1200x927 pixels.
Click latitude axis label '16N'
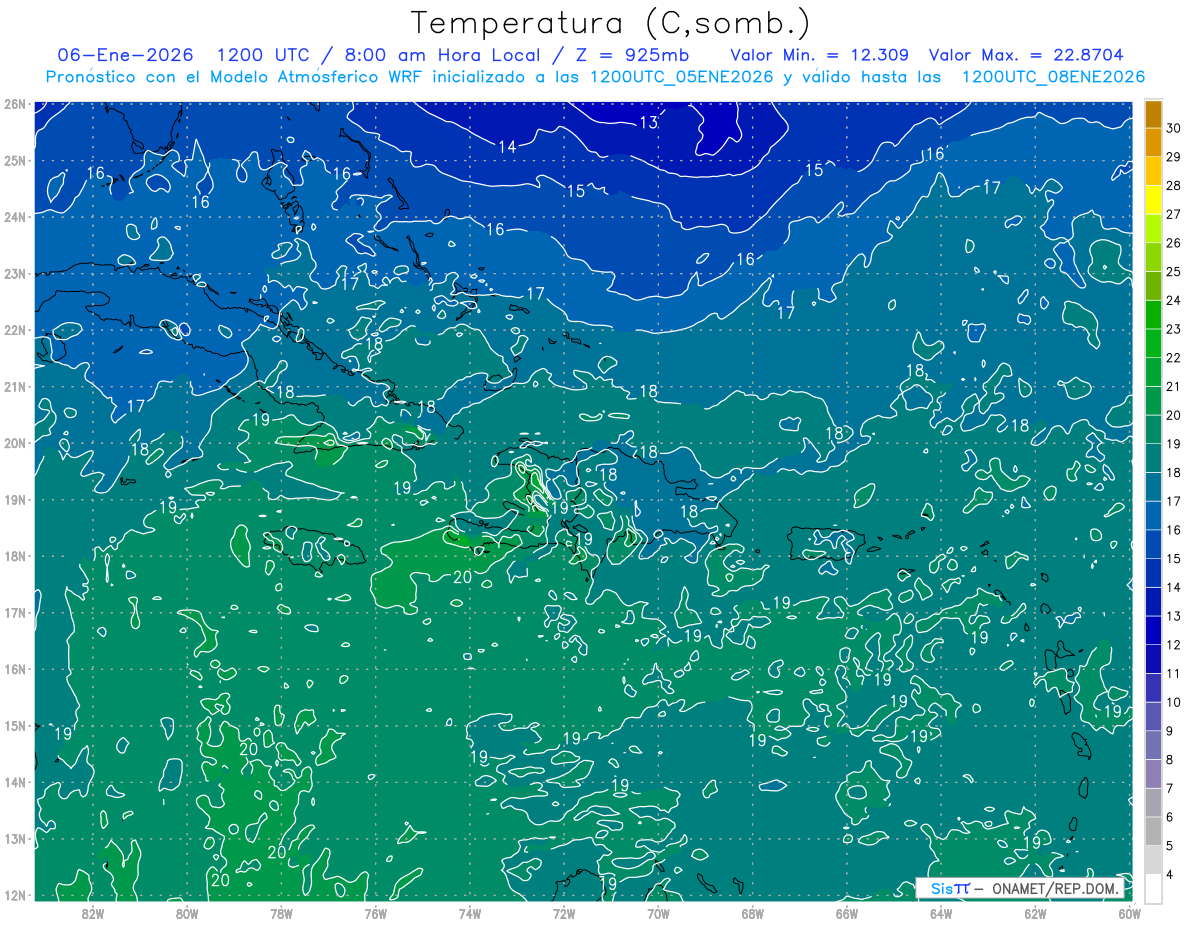15,669
